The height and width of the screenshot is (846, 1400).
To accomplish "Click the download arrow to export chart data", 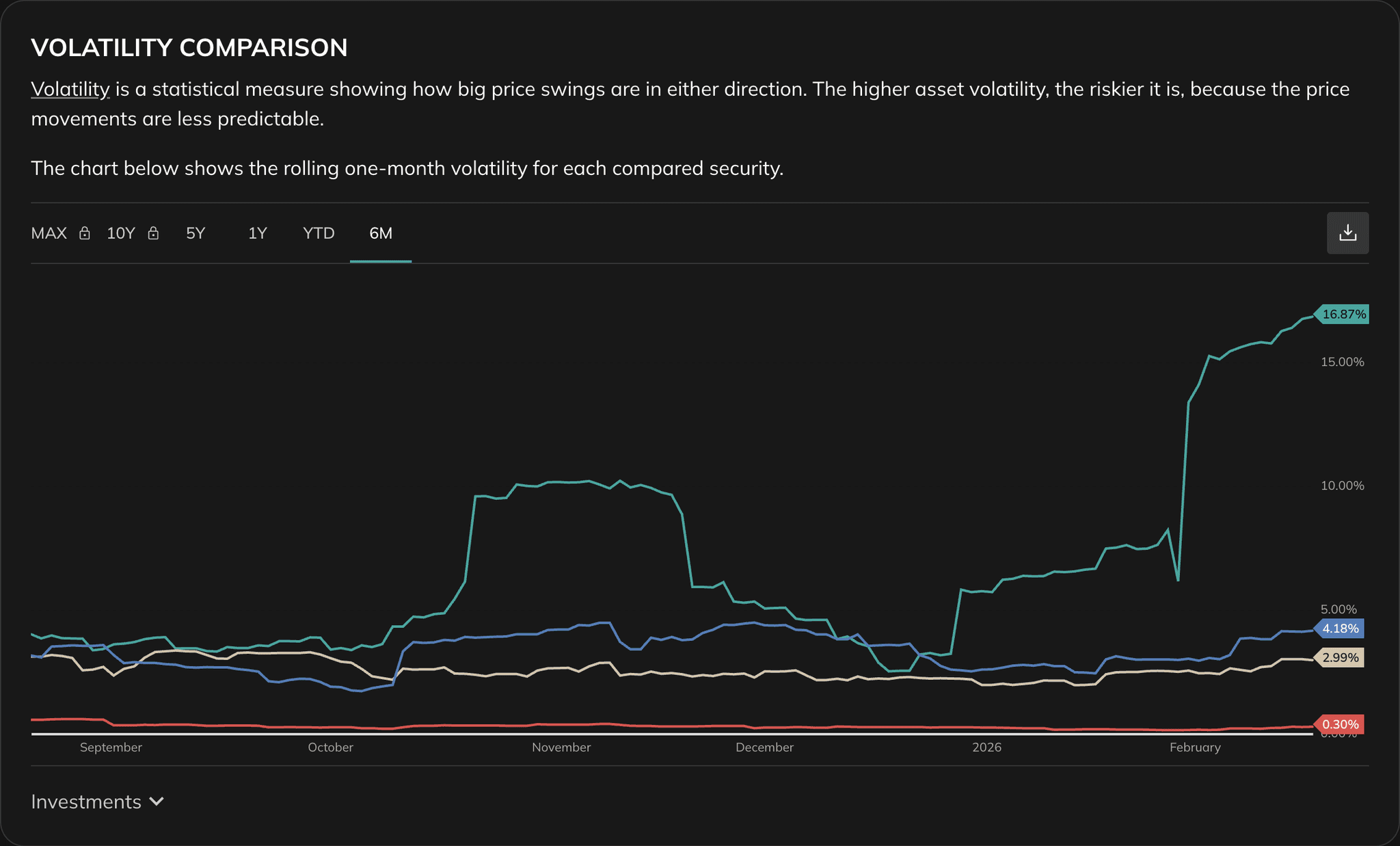I will pyautogui.click(x=1347, y=233).
